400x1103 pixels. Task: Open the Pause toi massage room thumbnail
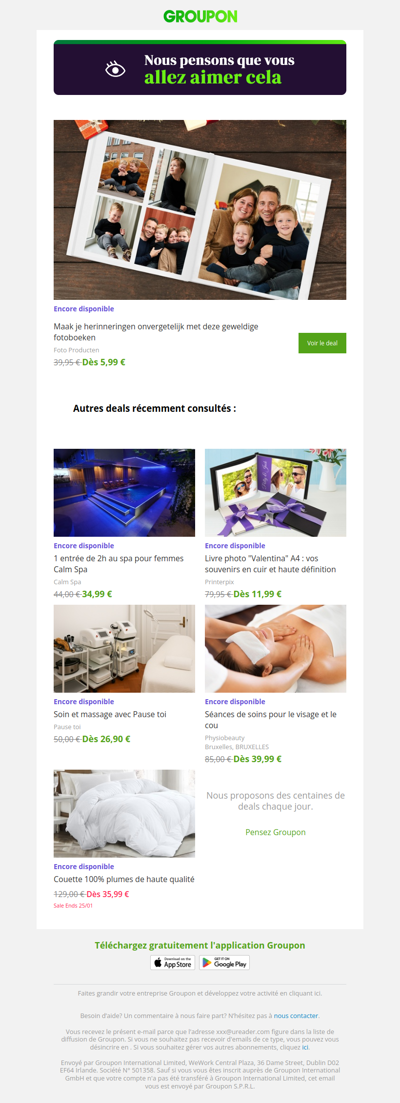(x=124, y=649)
